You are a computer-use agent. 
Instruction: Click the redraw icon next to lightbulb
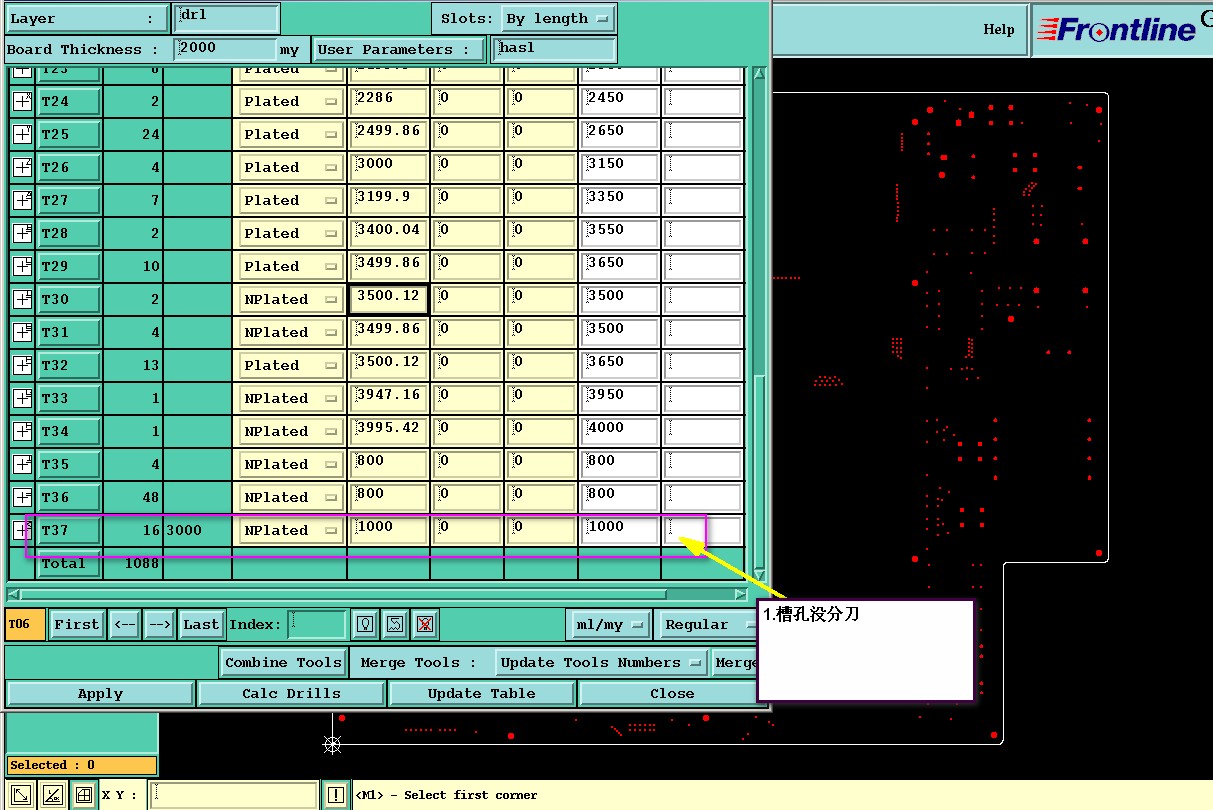pos(396,625)
